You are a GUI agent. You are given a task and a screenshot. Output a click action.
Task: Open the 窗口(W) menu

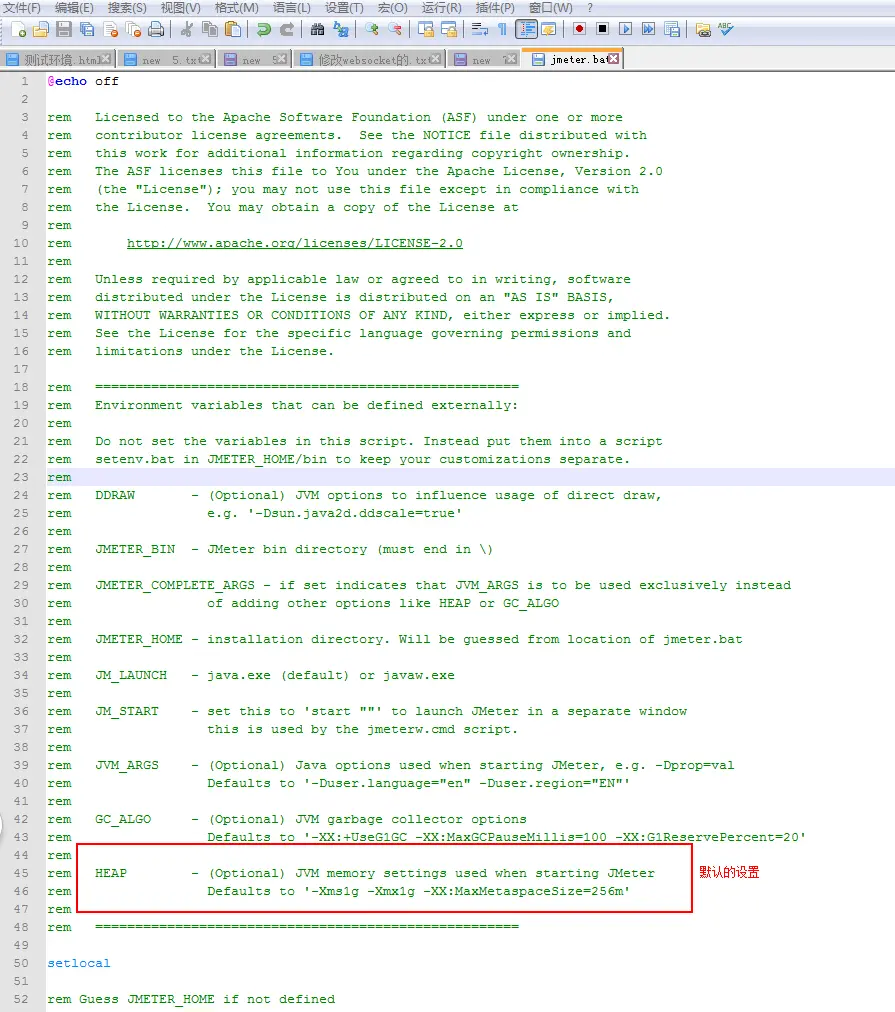[550, 8]
